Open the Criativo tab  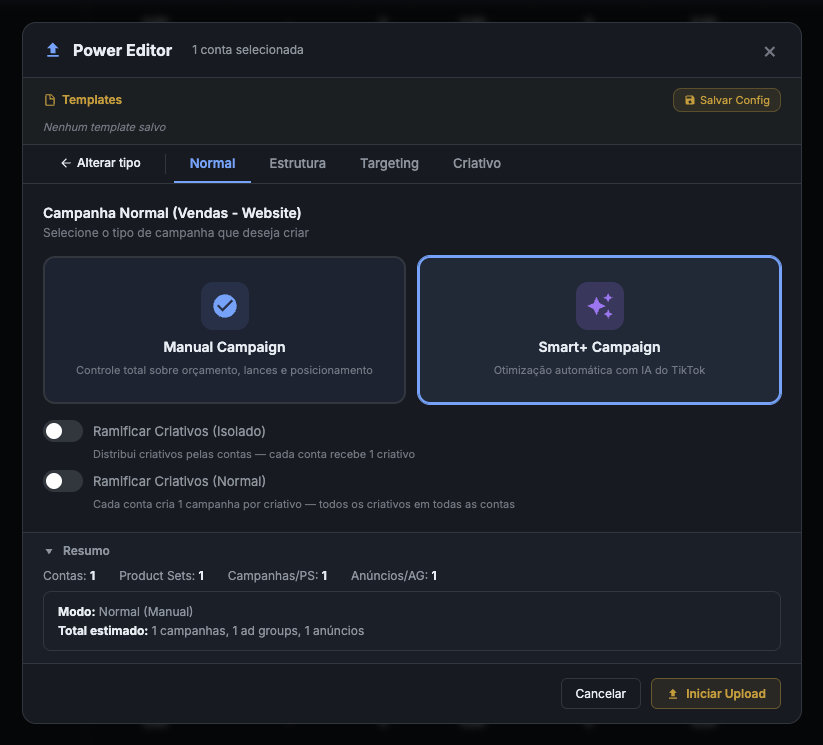coord(477,163)
